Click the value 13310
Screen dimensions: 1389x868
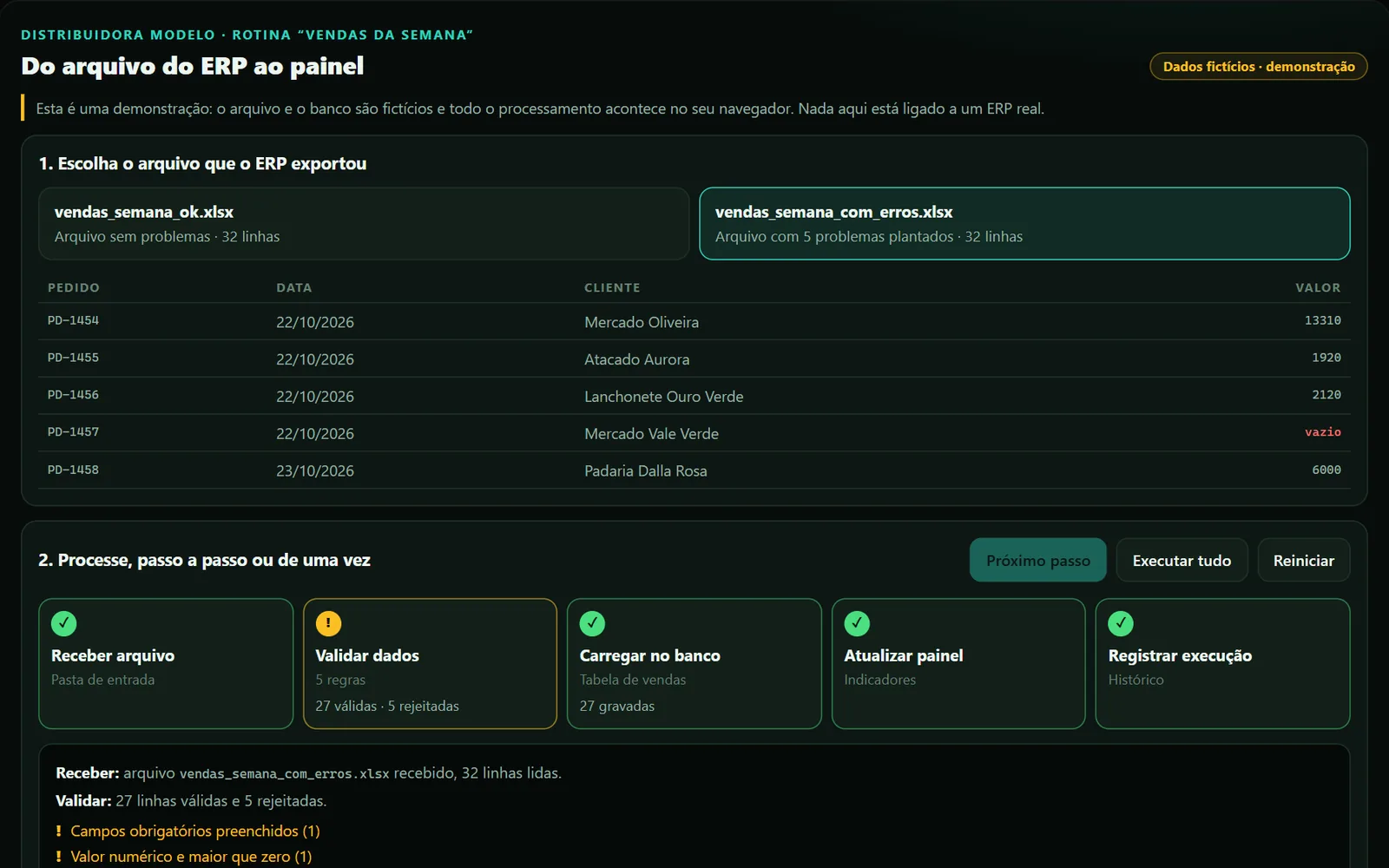(x=1322, y=320)
